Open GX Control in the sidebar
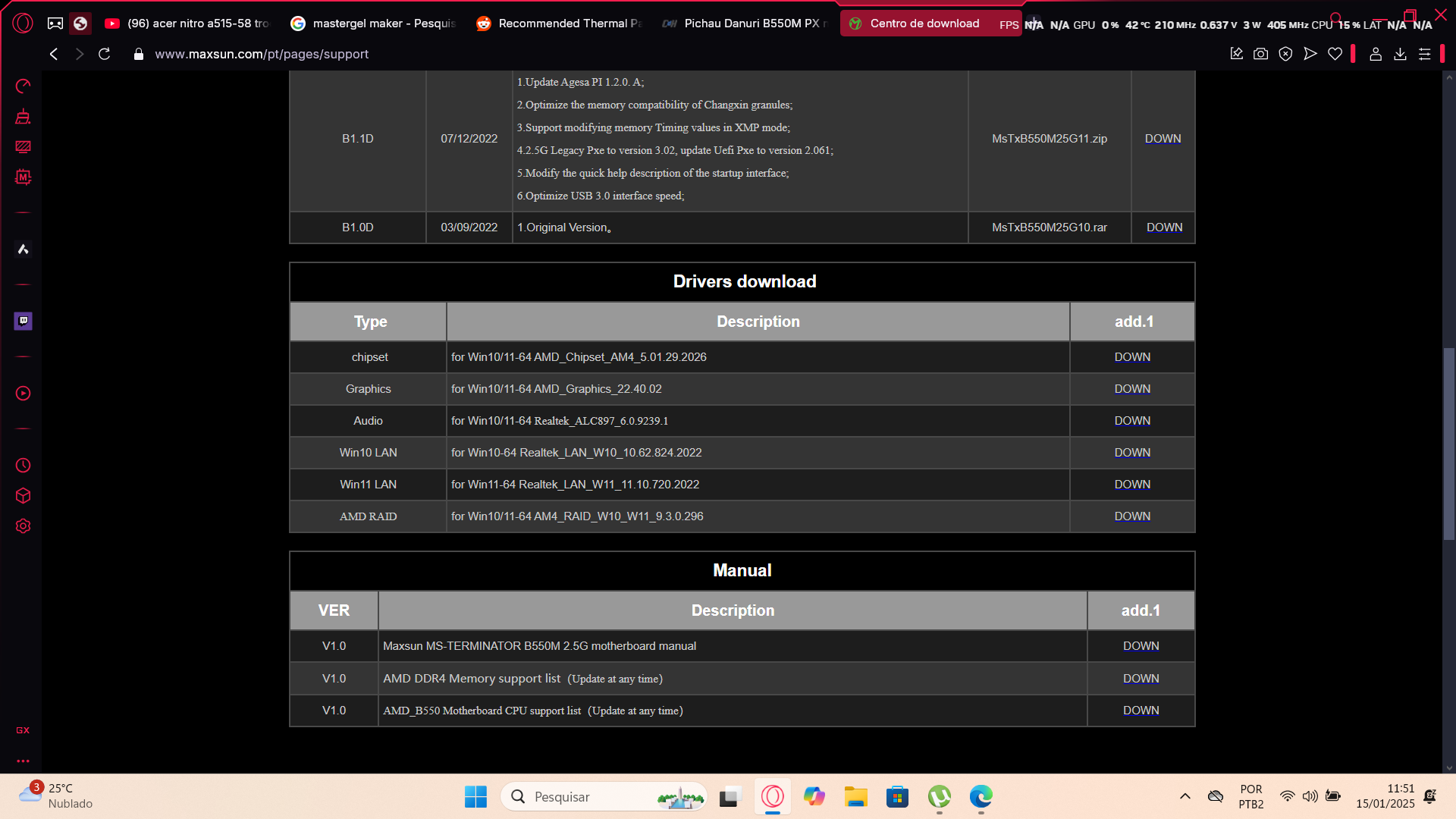1456x819 pixels. pyautogui.click(x=23, y=86)
